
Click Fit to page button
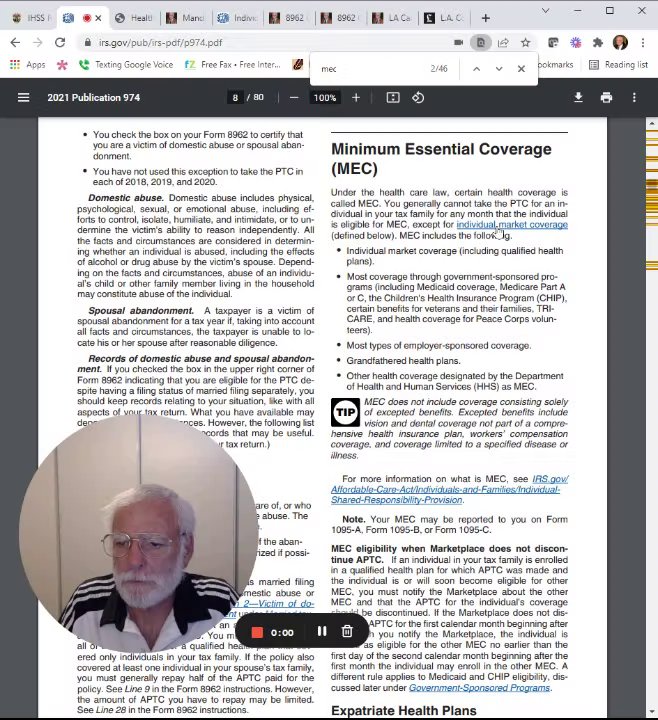click(393, 98)
